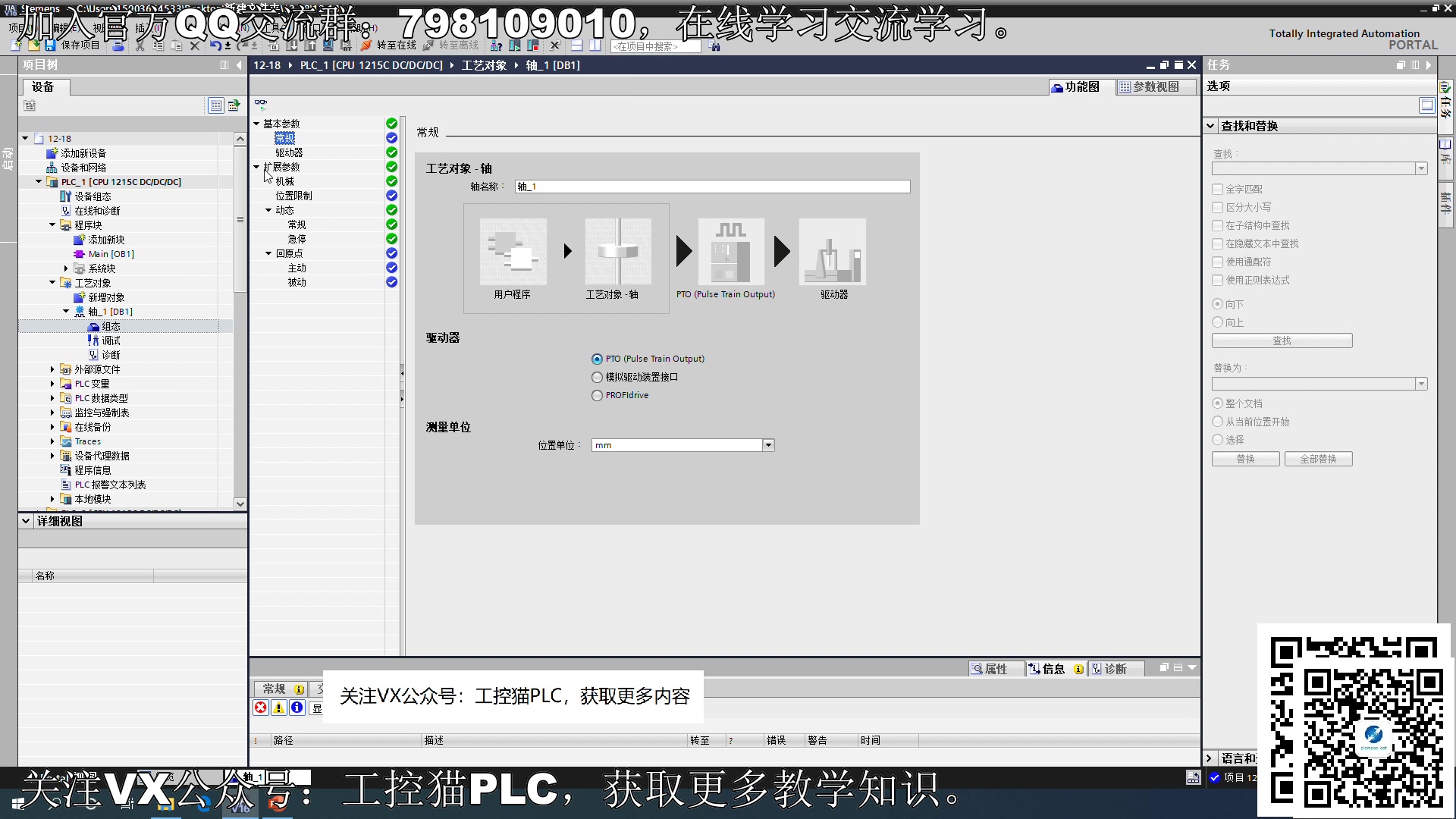
Task: Click the open project toolbar icon
Action: pyautogui.click(x=33, y=45)
